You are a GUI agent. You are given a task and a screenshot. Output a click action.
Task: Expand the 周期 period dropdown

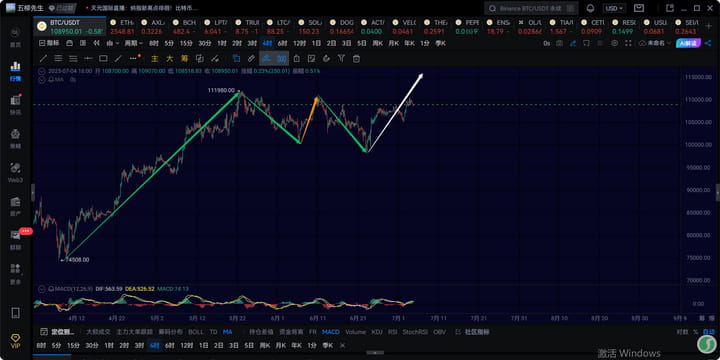click(134, 43)
